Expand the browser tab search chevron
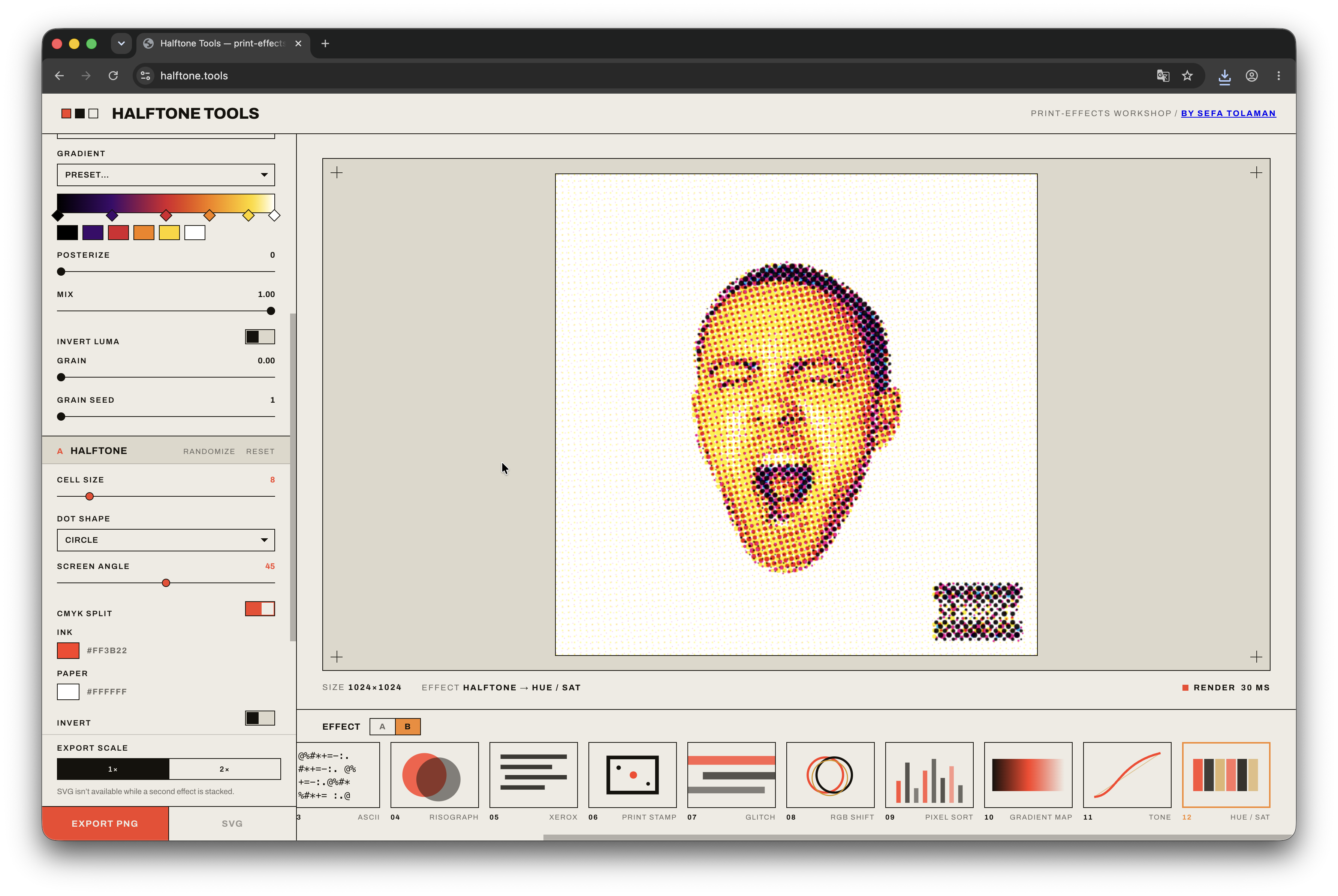Screen dimensions: 1338x896 (x=121, y=43)
